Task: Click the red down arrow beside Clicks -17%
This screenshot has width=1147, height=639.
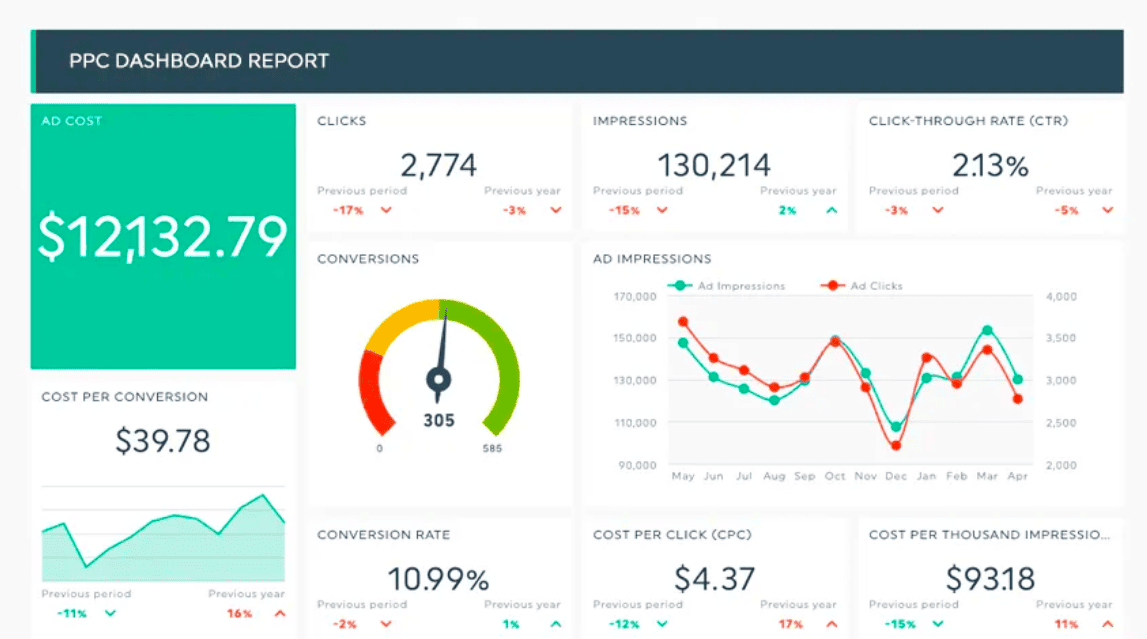Action: (386, 210)
